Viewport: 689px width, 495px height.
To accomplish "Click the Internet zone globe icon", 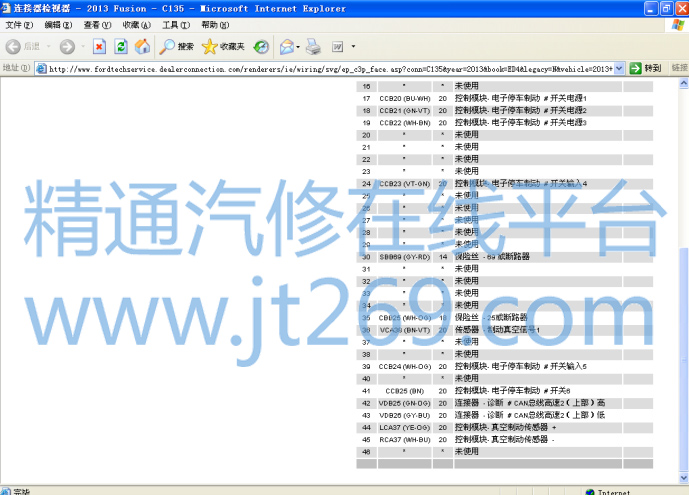I will tap(590, 491).
